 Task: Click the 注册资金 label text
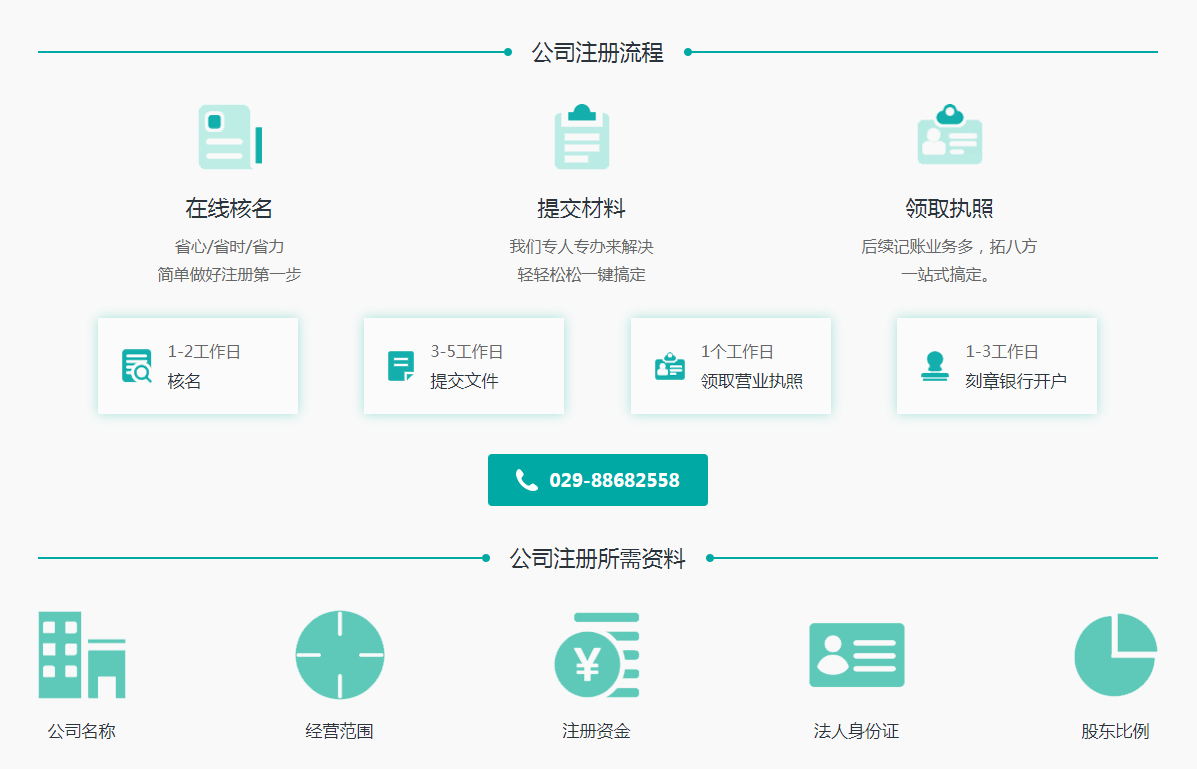pyautogui.click(x=596, y=731)
